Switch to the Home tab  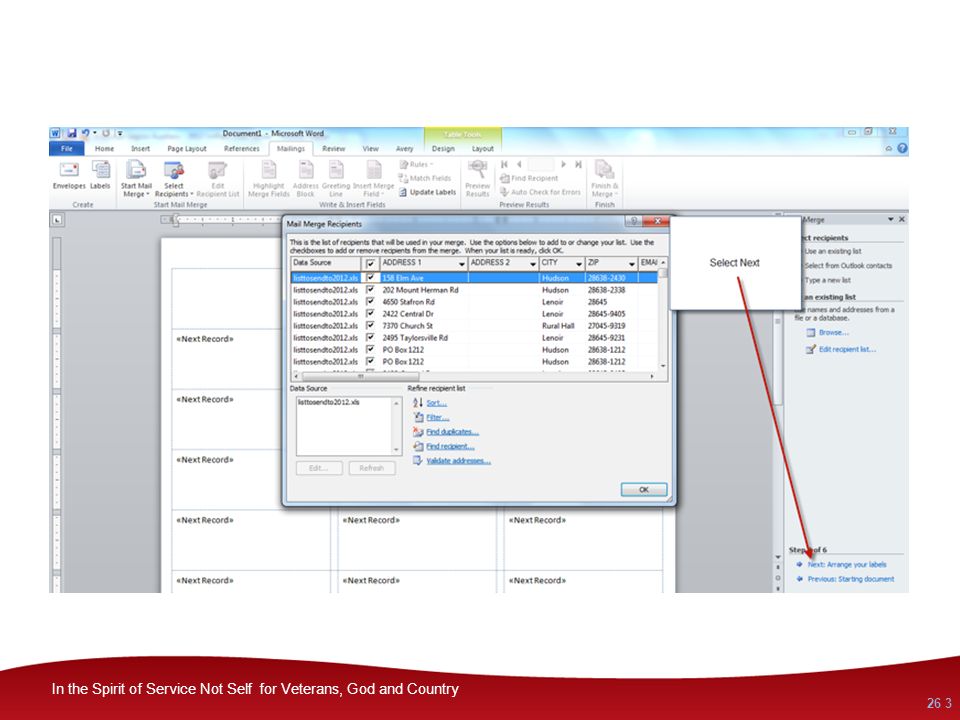tap(104, 149)
